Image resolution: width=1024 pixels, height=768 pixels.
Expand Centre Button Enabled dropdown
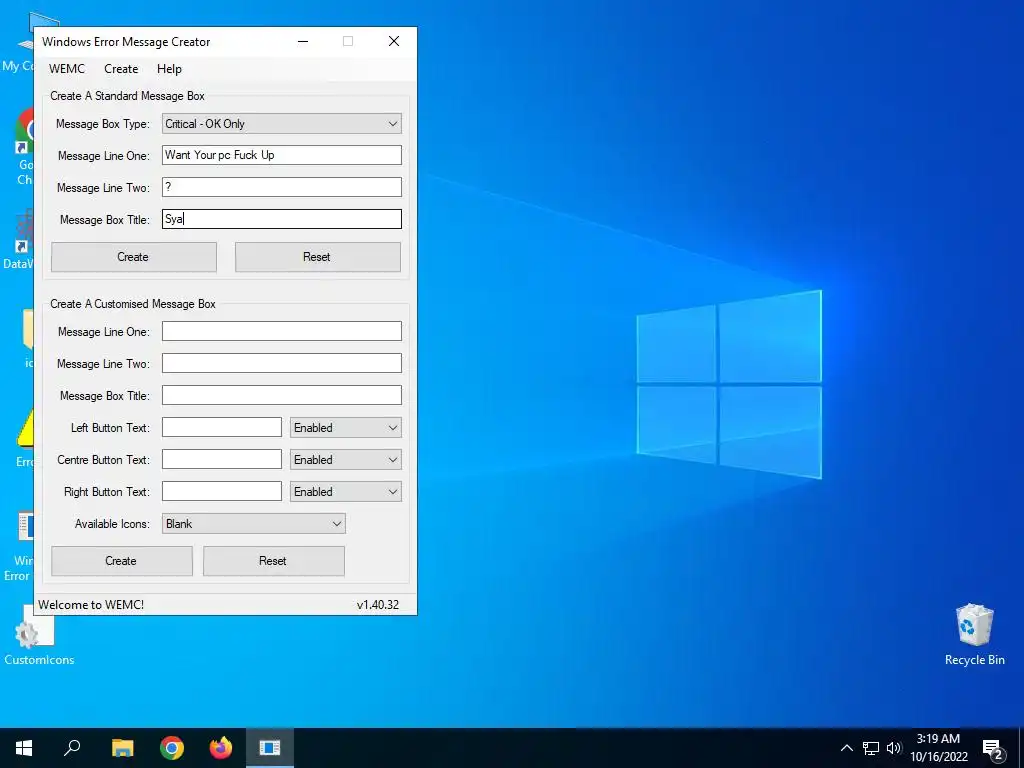pos(345,460)
